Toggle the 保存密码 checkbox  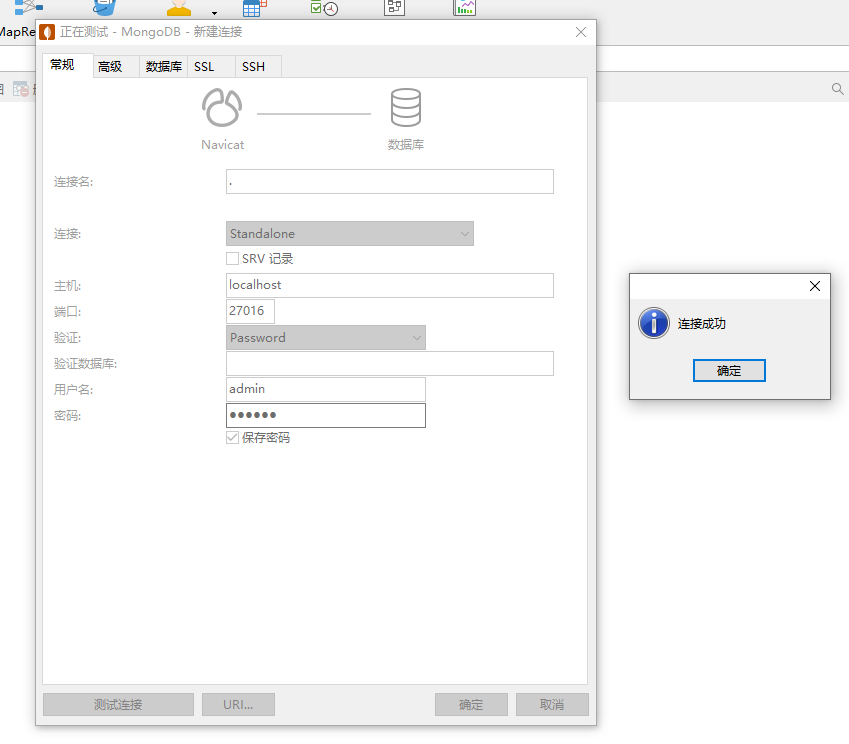(x=232, y=438)
